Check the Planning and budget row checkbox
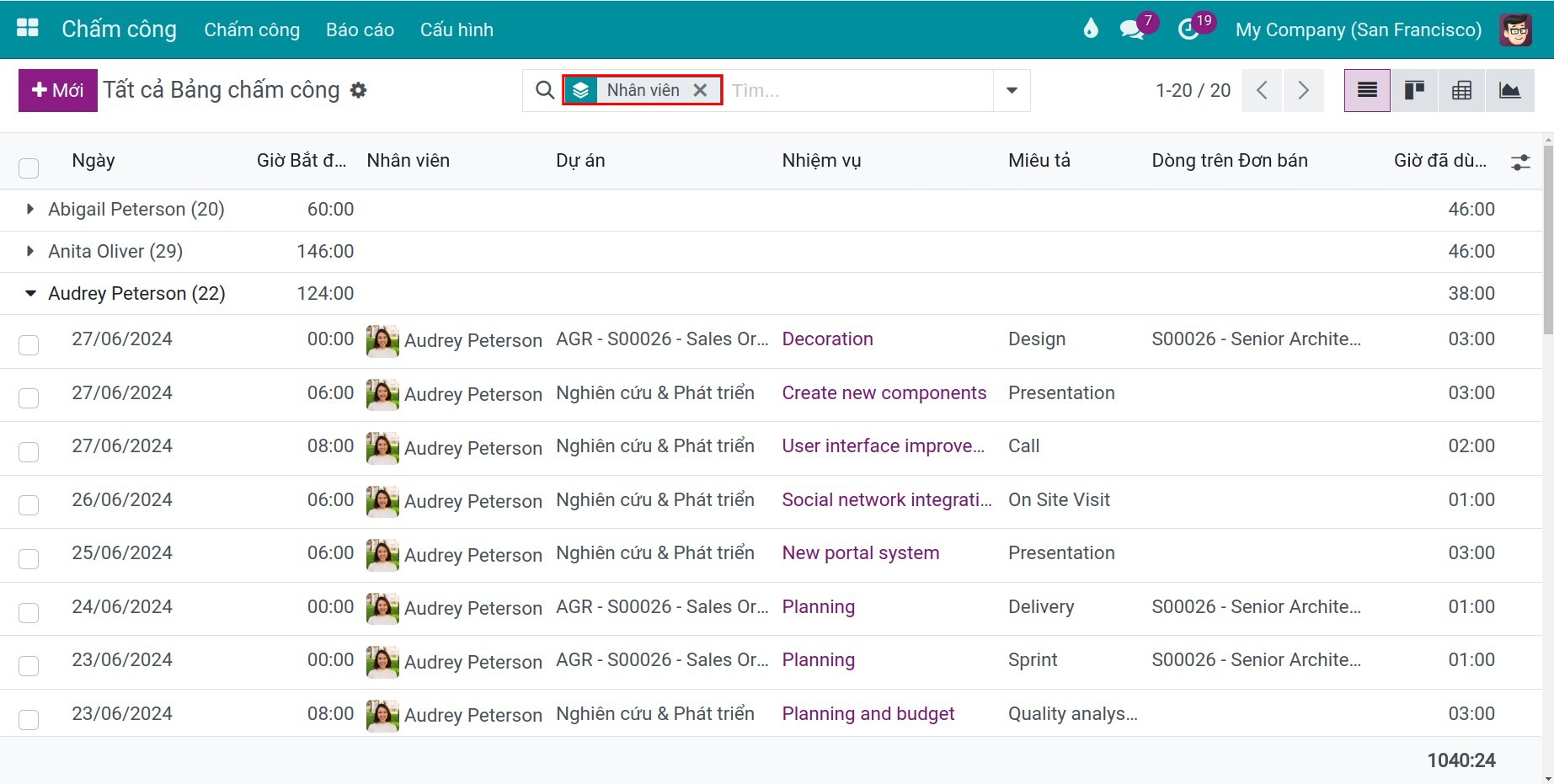 click(x=29, y=719)
